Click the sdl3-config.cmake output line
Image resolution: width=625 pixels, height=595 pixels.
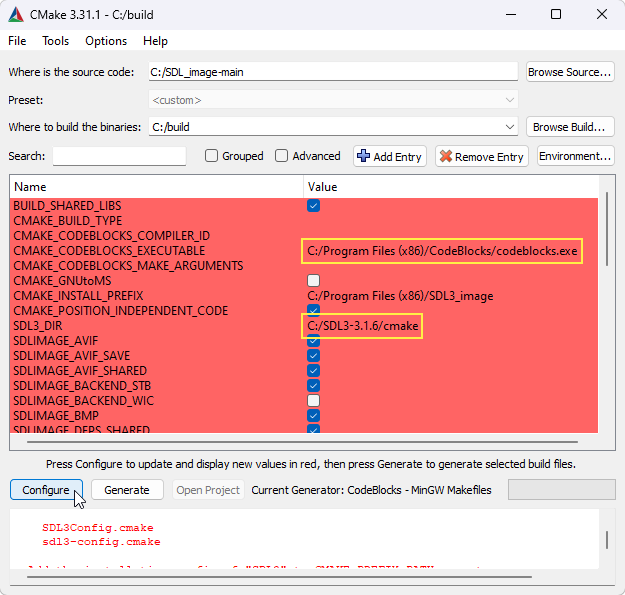point(101,542)
